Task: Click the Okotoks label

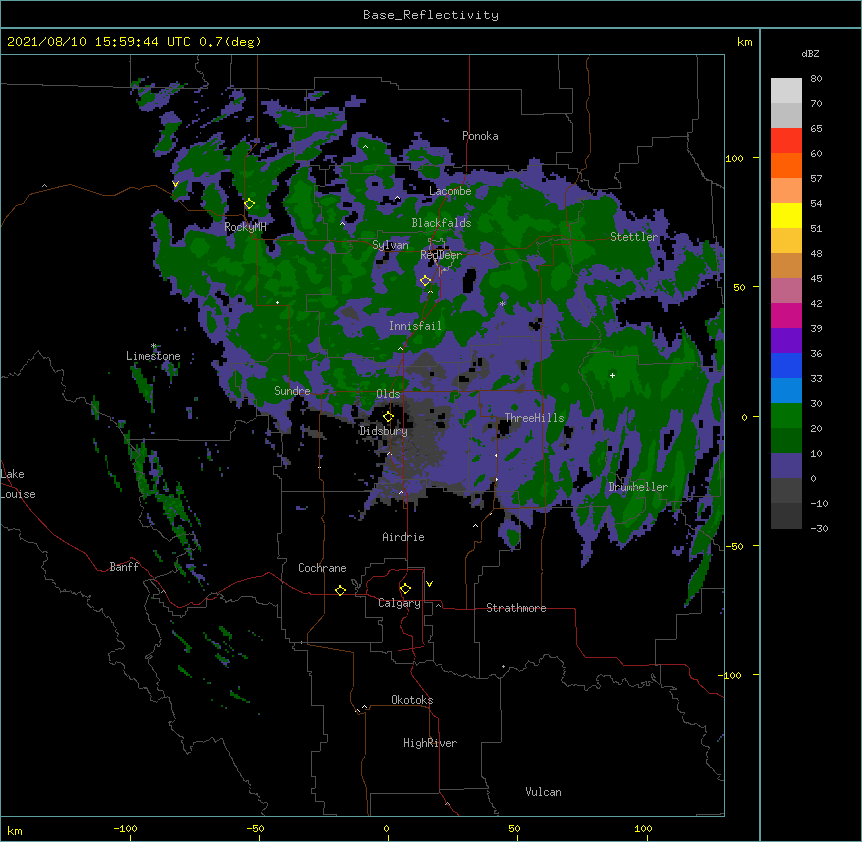Action: [x=412, y=700]
